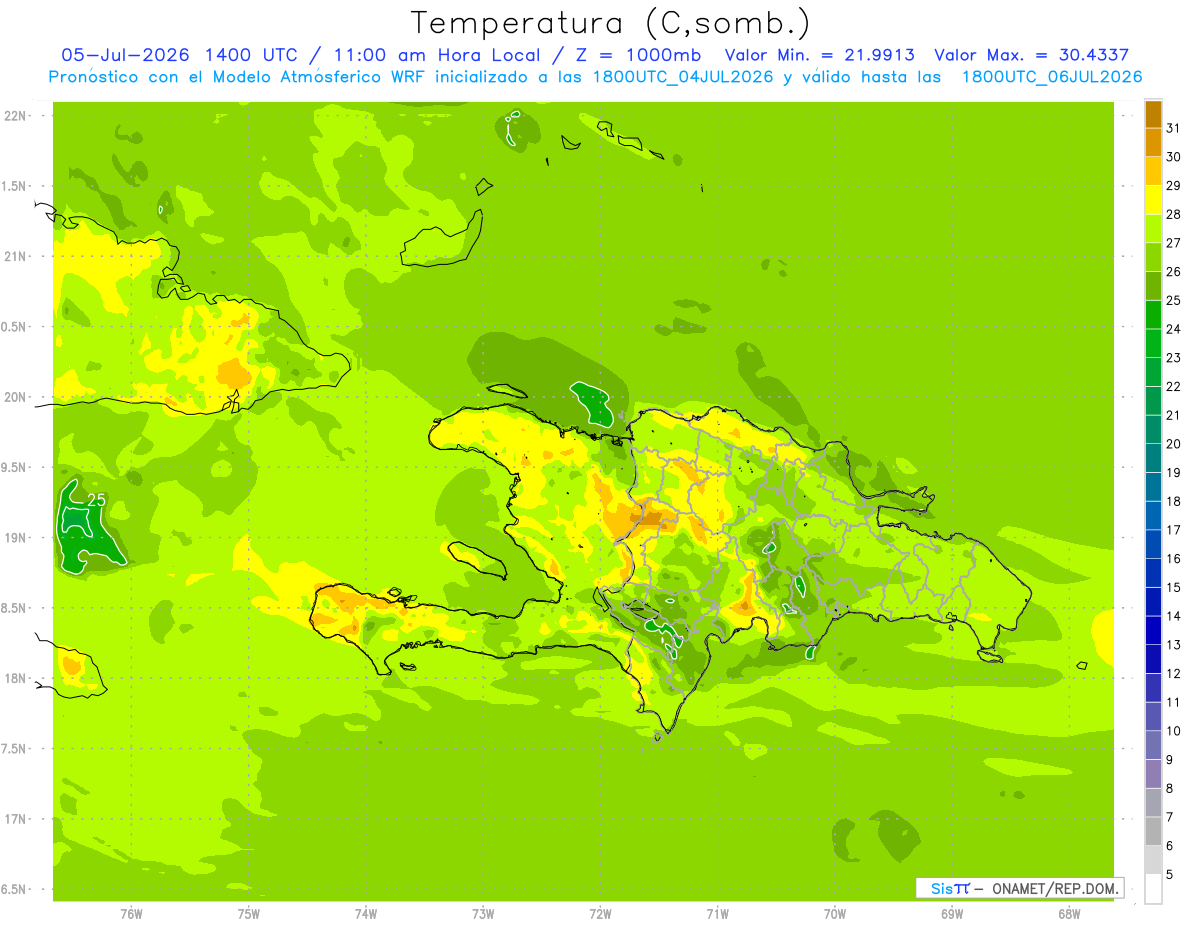
Task: Click the '9.5N' latitude label
Action: pyautogui.click(x=15, y=468)
